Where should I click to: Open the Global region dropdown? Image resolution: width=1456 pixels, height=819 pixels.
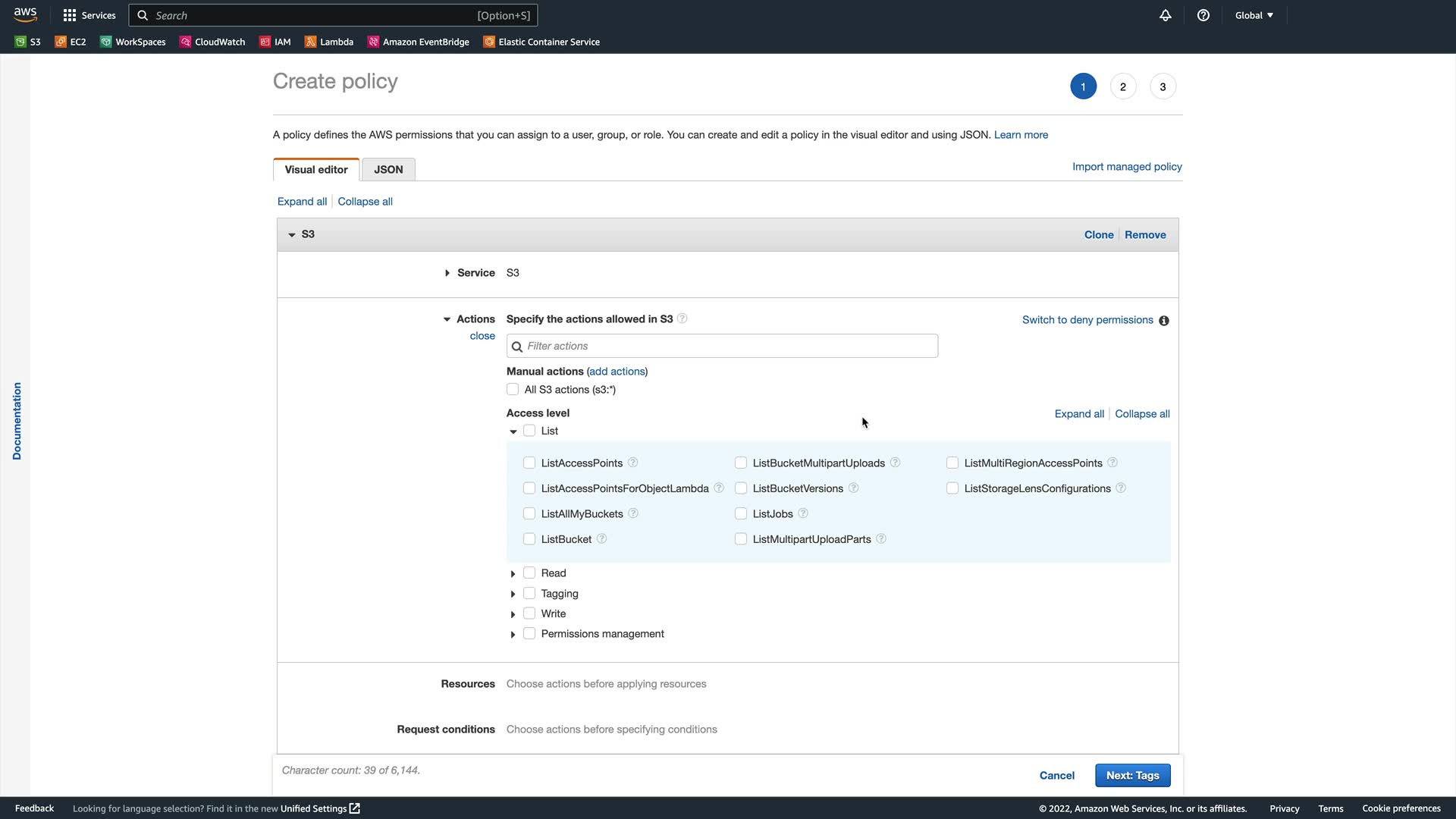(x=1254, y=15)
